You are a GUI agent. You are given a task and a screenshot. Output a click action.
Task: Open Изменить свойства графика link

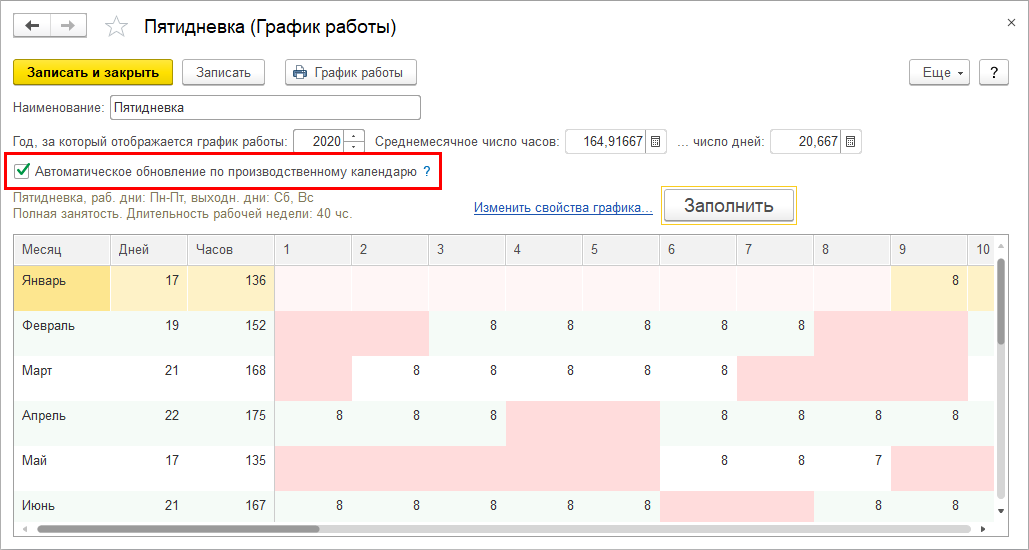563,208
